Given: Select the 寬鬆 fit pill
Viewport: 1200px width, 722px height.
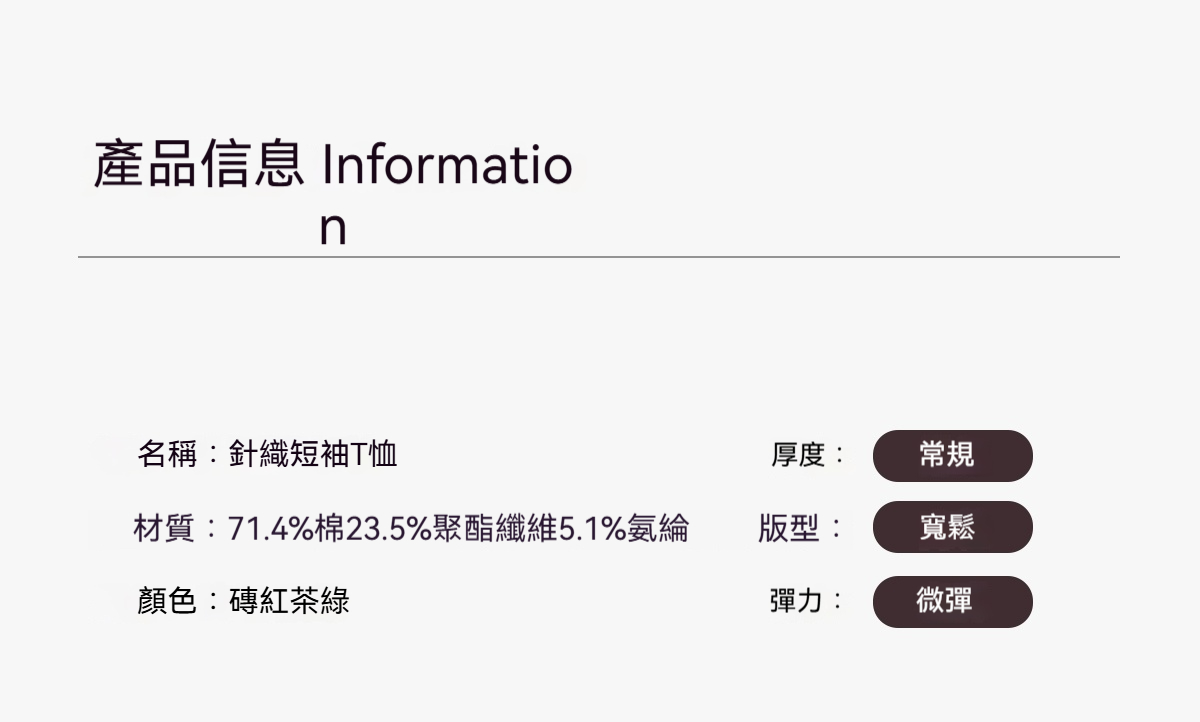Looking at the screenshot, I should tap(952, 527).
